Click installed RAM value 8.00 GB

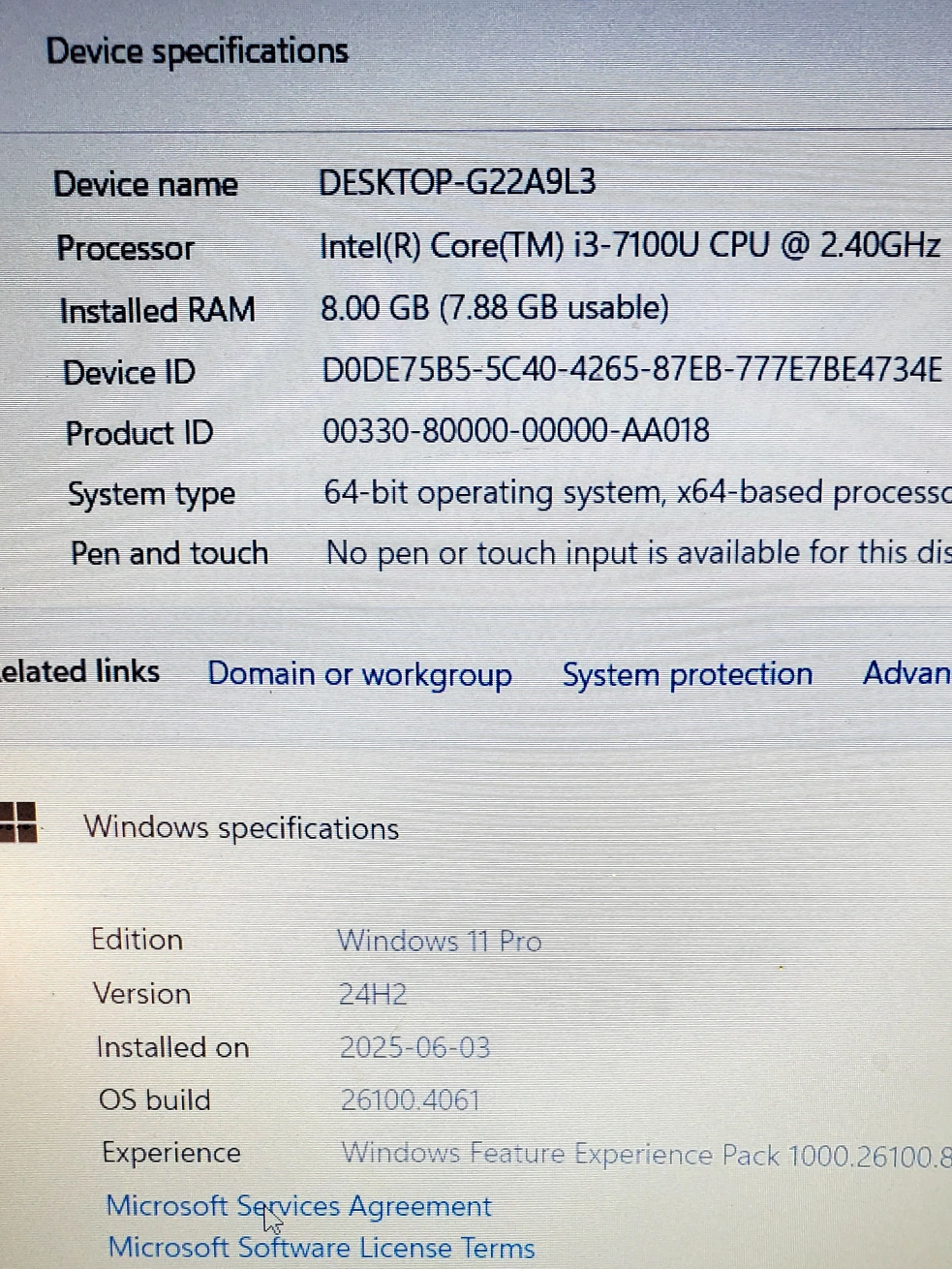click(x=495, y=308)
